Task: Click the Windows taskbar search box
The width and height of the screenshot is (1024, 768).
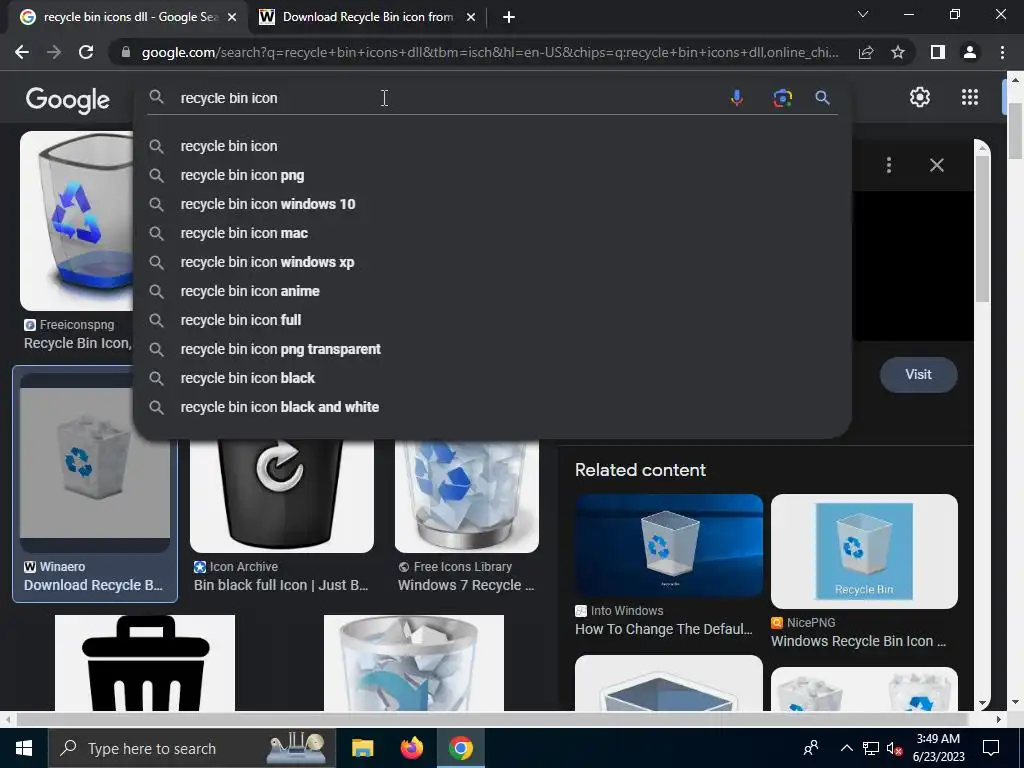Action: 191,748
